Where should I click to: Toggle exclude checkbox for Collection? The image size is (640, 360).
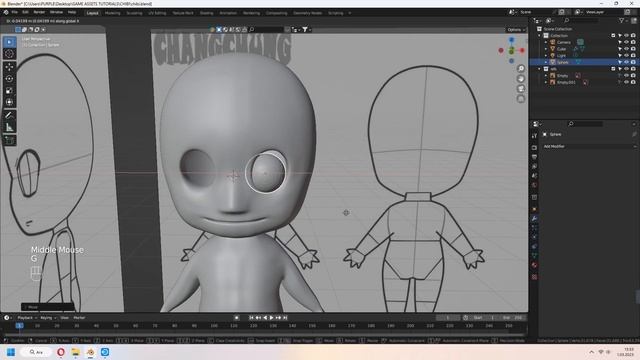[613, 36]
